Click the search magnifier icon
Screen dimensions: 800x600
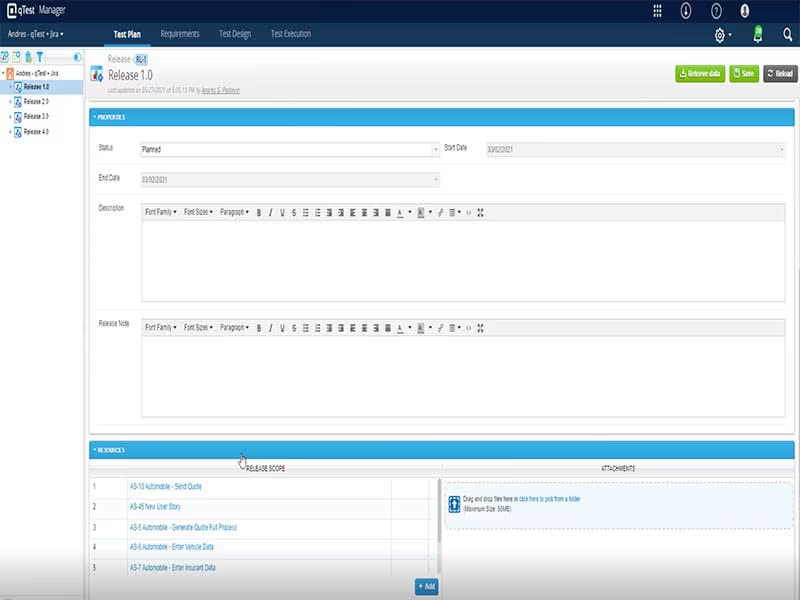pyautogui.click(x=788, y=34)
